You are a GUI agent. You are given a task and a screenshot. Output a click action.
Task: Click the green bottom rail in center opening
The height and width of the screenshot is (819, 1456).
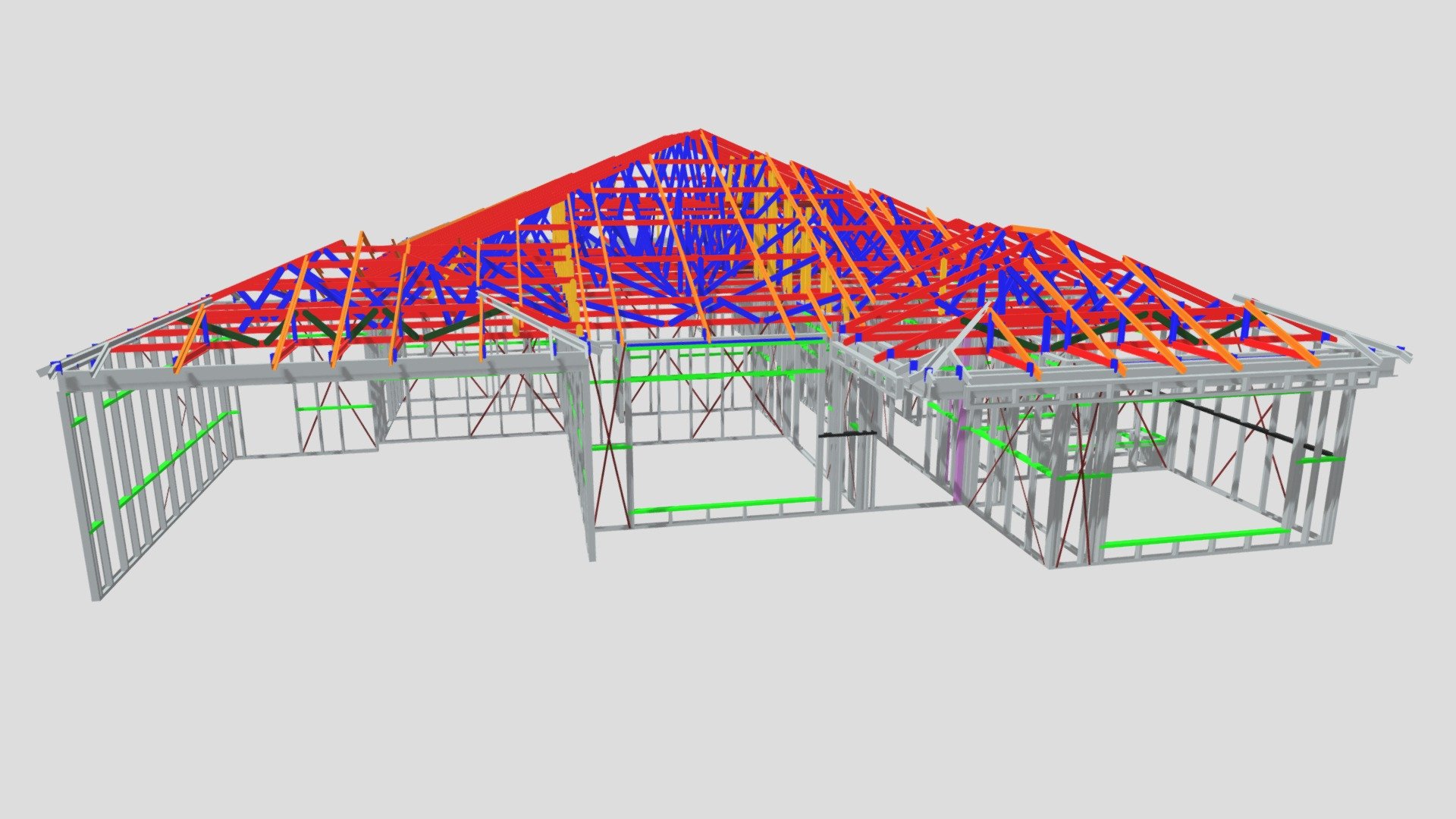click(x=726, y=505)
